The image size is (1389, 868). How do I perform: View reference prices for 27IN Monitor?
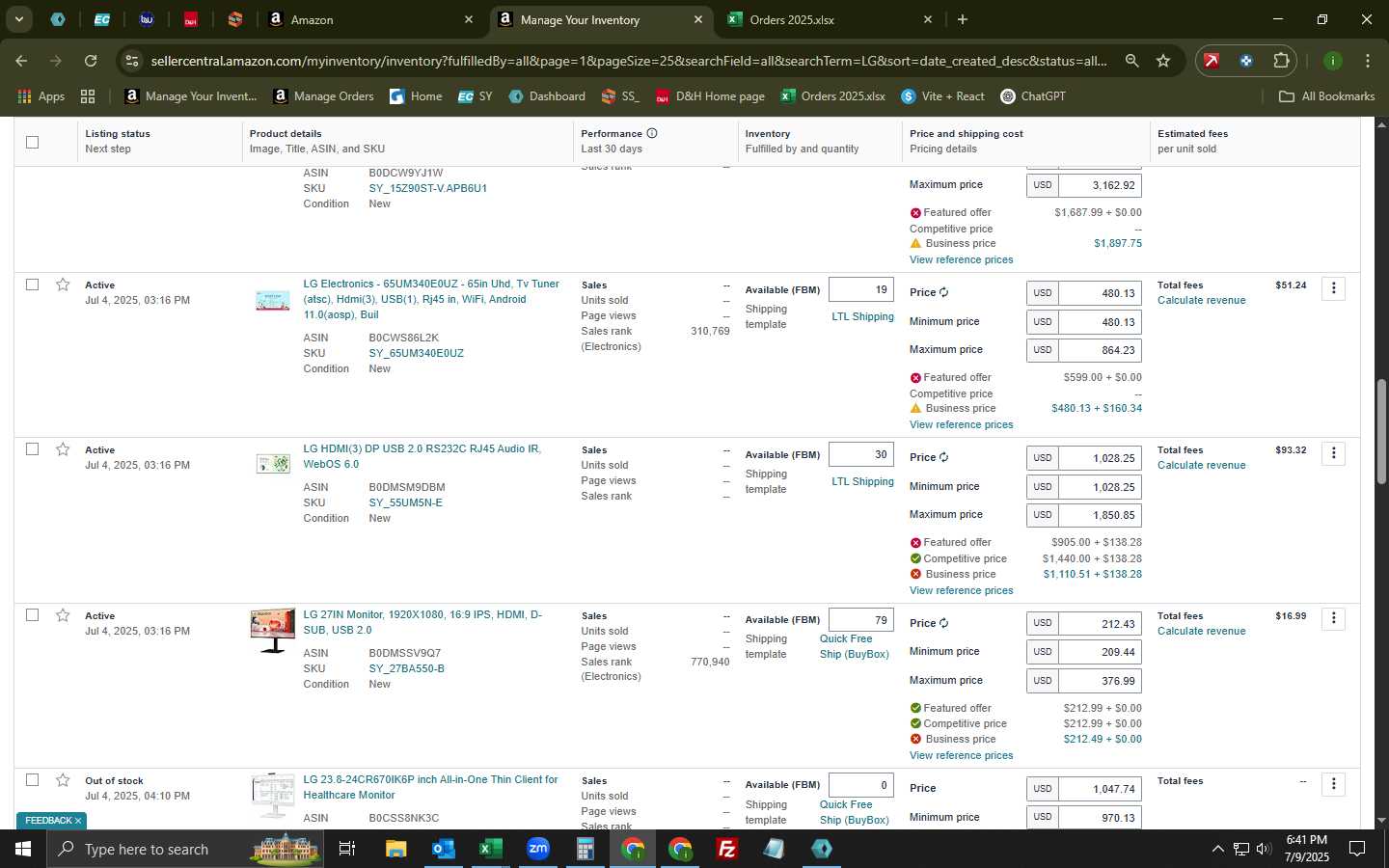pos(961,755)
